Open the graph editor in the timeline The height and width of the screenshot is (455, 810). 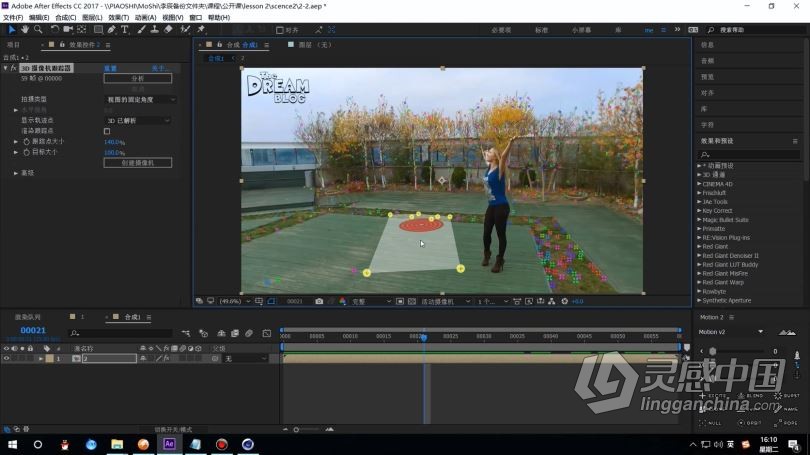(x=267, y=334)
